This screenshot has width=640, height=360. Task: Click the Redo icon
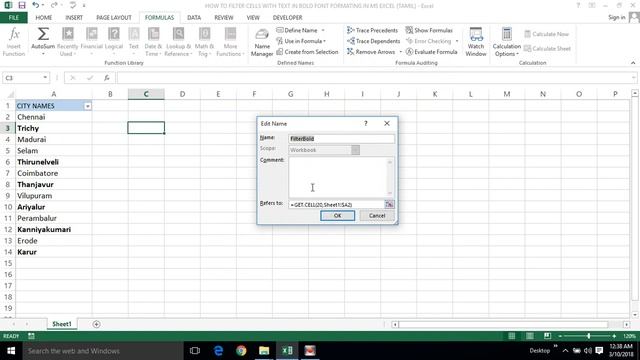pos(53,5)
